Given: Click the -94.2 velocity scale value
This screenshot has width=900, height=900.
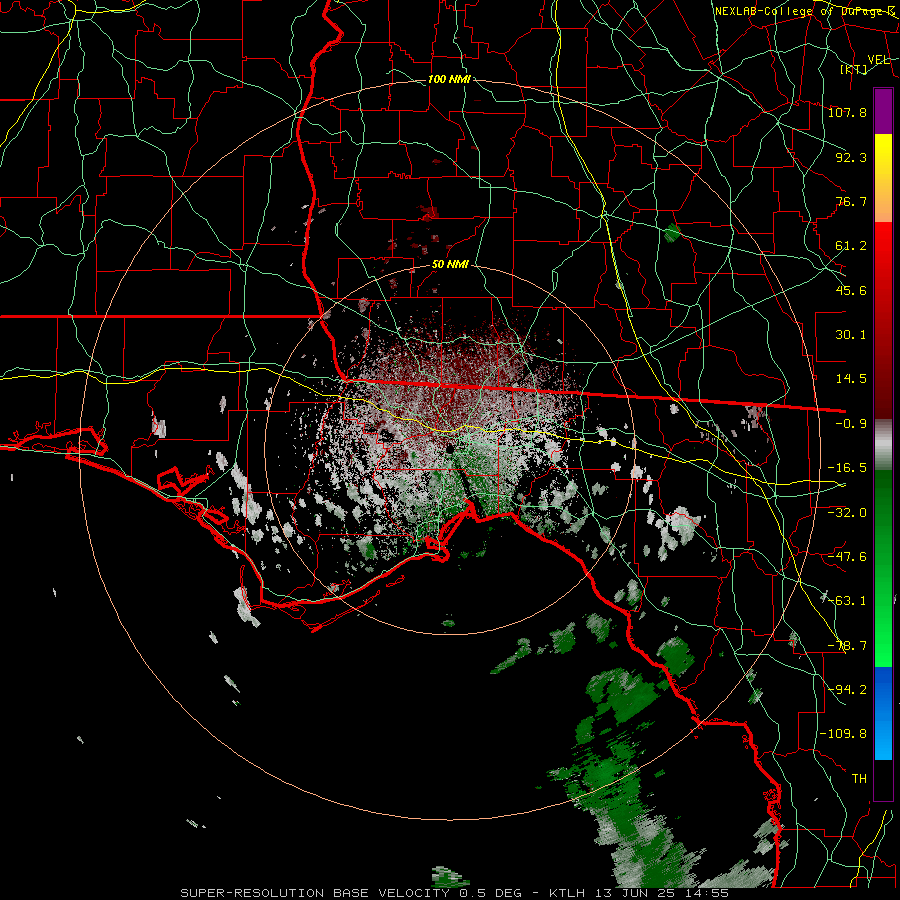Looking at the screenshot, I should coord(847,689).
